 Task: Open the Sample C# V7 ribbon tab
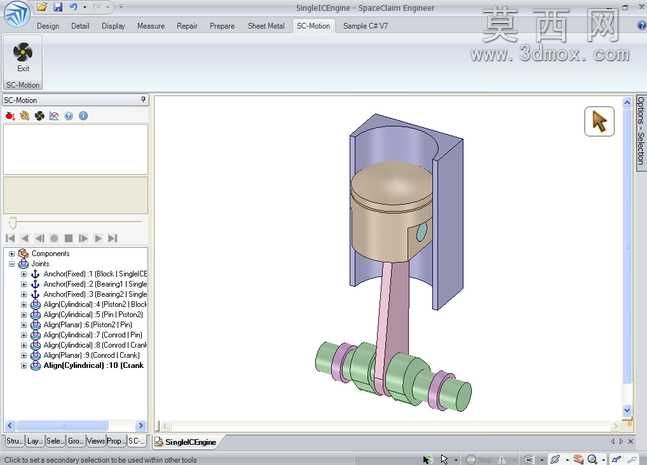tap(365, 26)
